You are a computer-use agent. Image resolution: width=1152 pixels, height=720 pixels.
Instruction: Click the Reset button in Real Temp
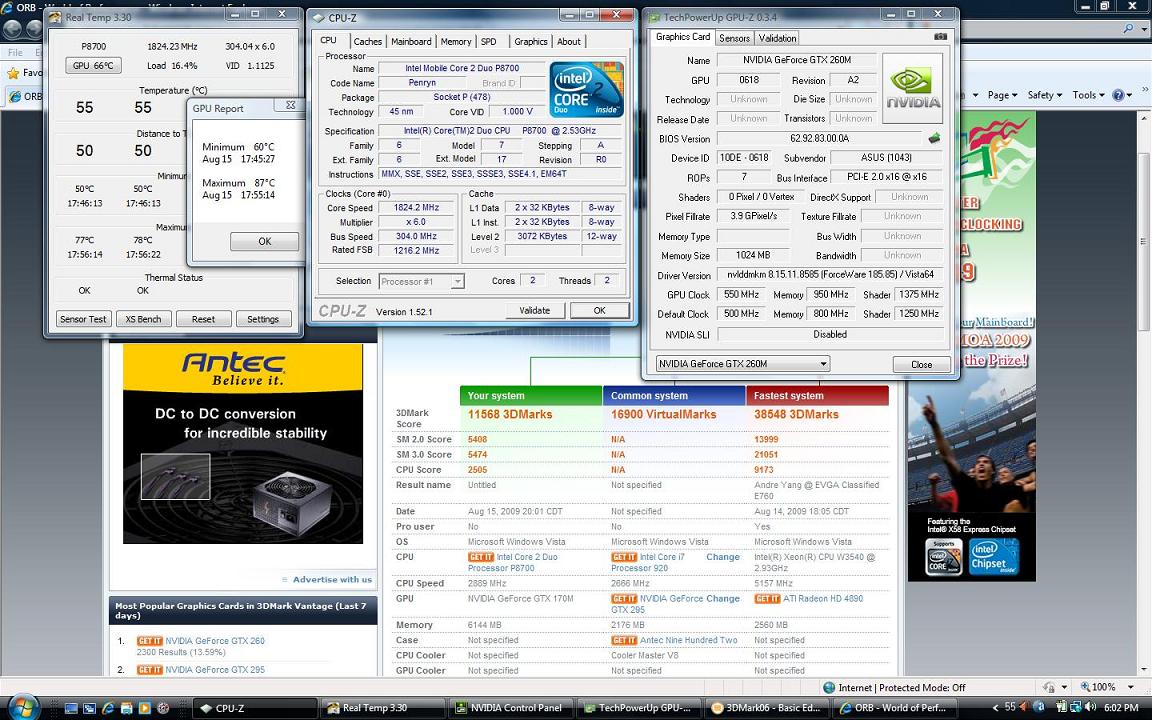[204, 319]
